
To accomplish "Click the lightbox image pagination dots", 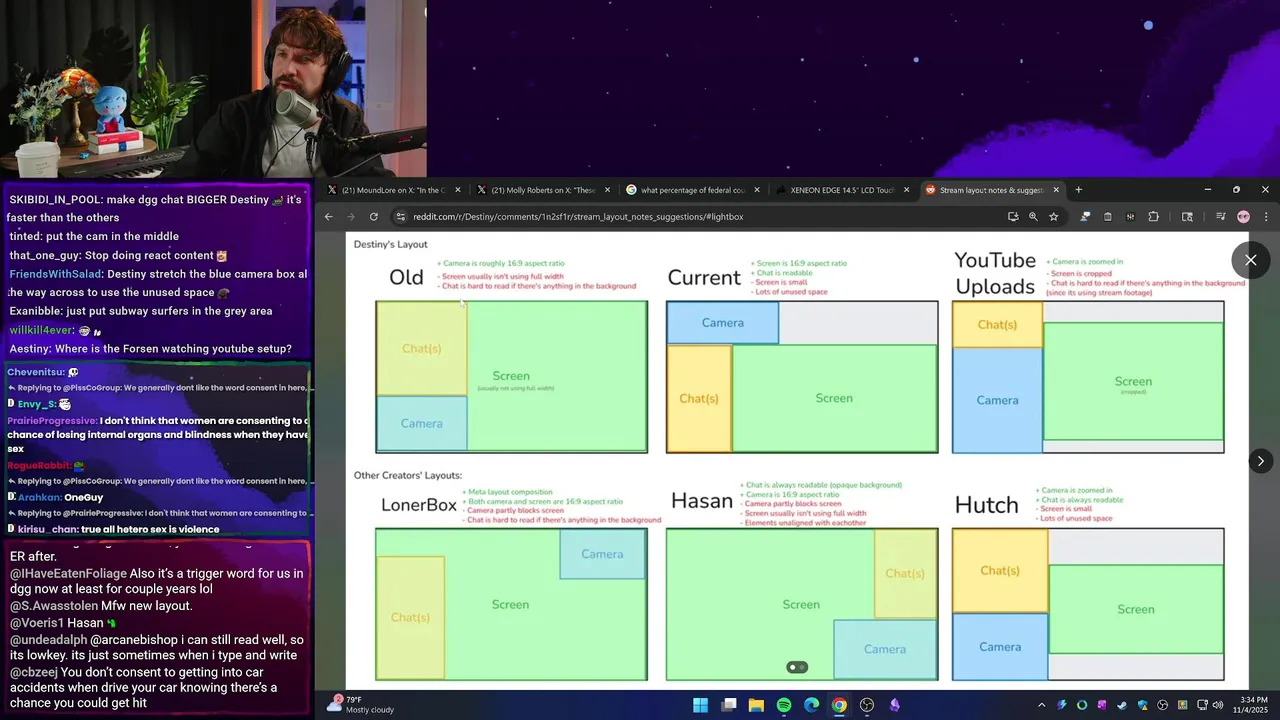I will coord(797,667).
